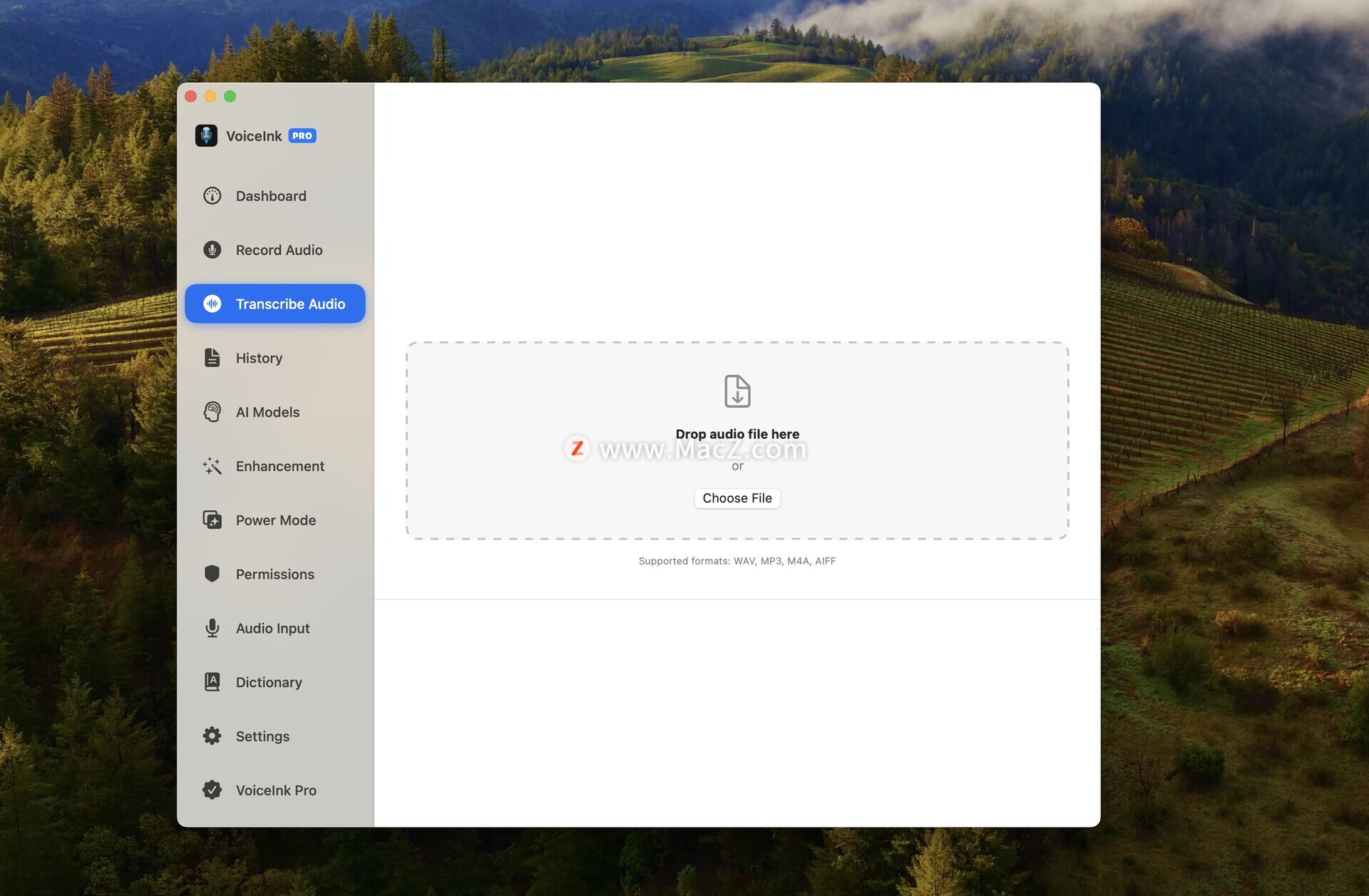Minimize the VoiceInk window
Viewport: 1369px width, 896px height.
coord(210,96)
